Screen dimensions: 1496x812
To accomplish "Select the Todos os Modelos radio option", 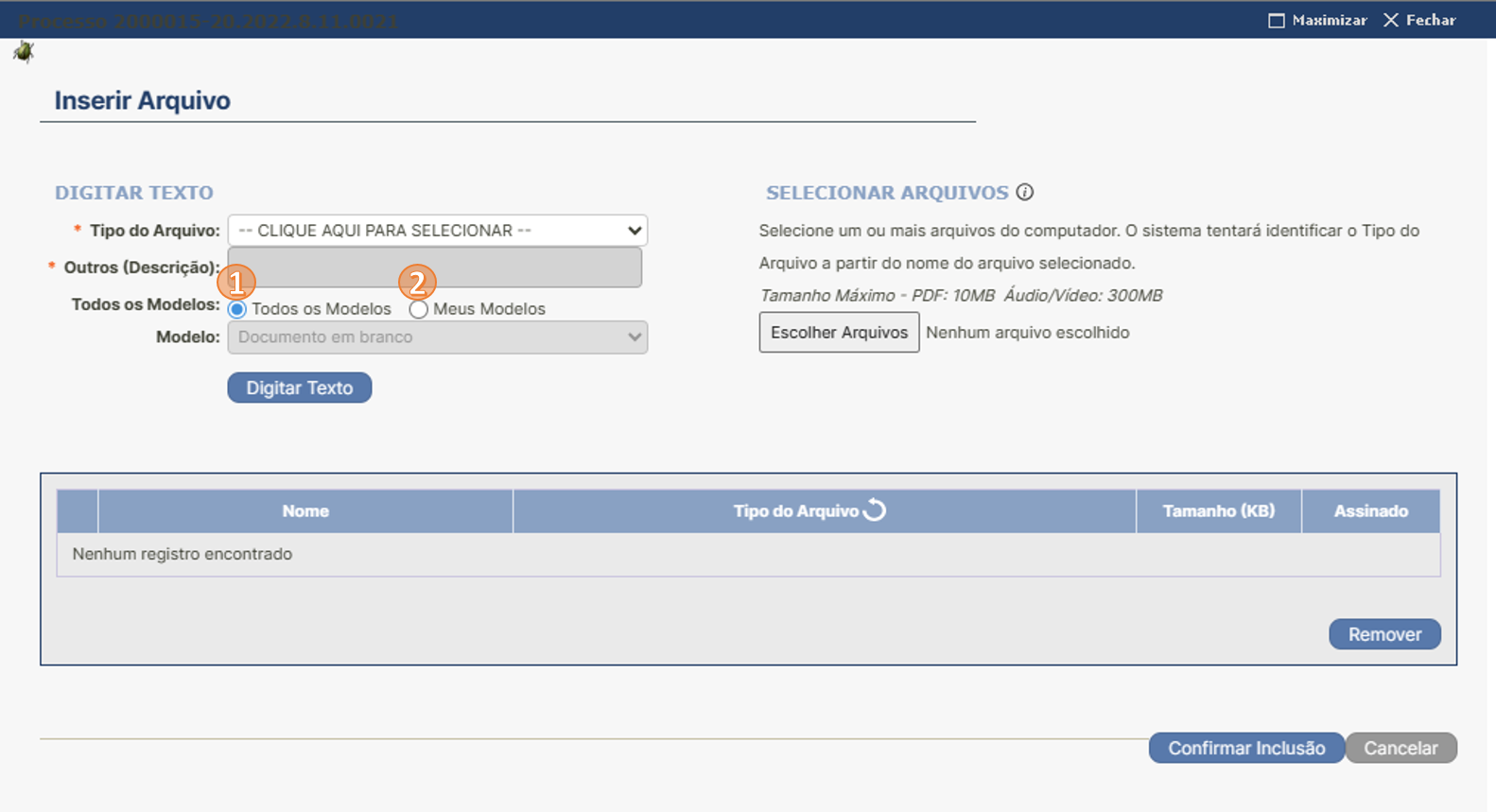I will click(237, 310).
